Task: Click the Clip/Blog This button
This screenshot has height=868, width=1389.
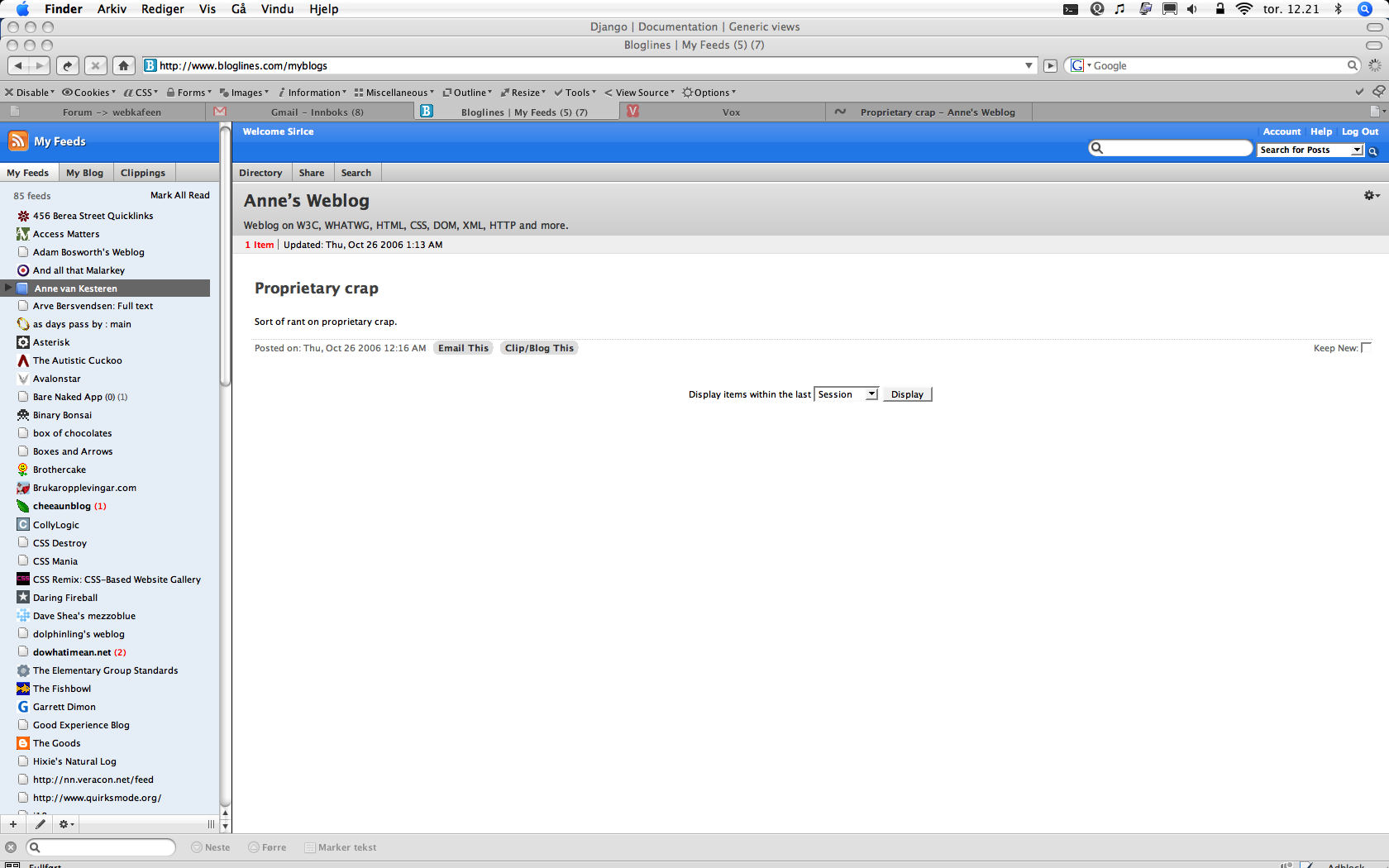Action: 539,348
